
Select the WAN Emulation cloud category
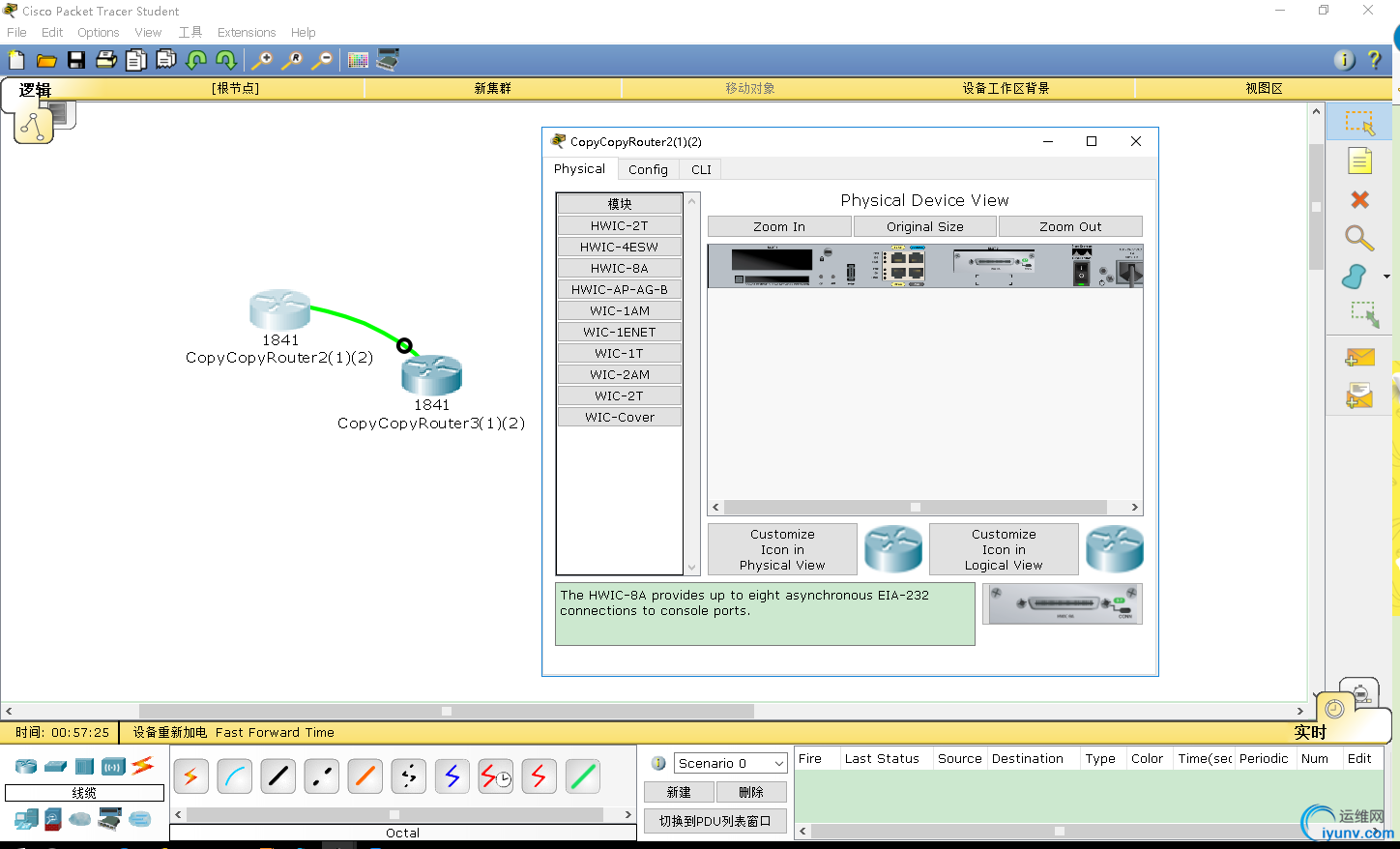click(x=80, y=819)
